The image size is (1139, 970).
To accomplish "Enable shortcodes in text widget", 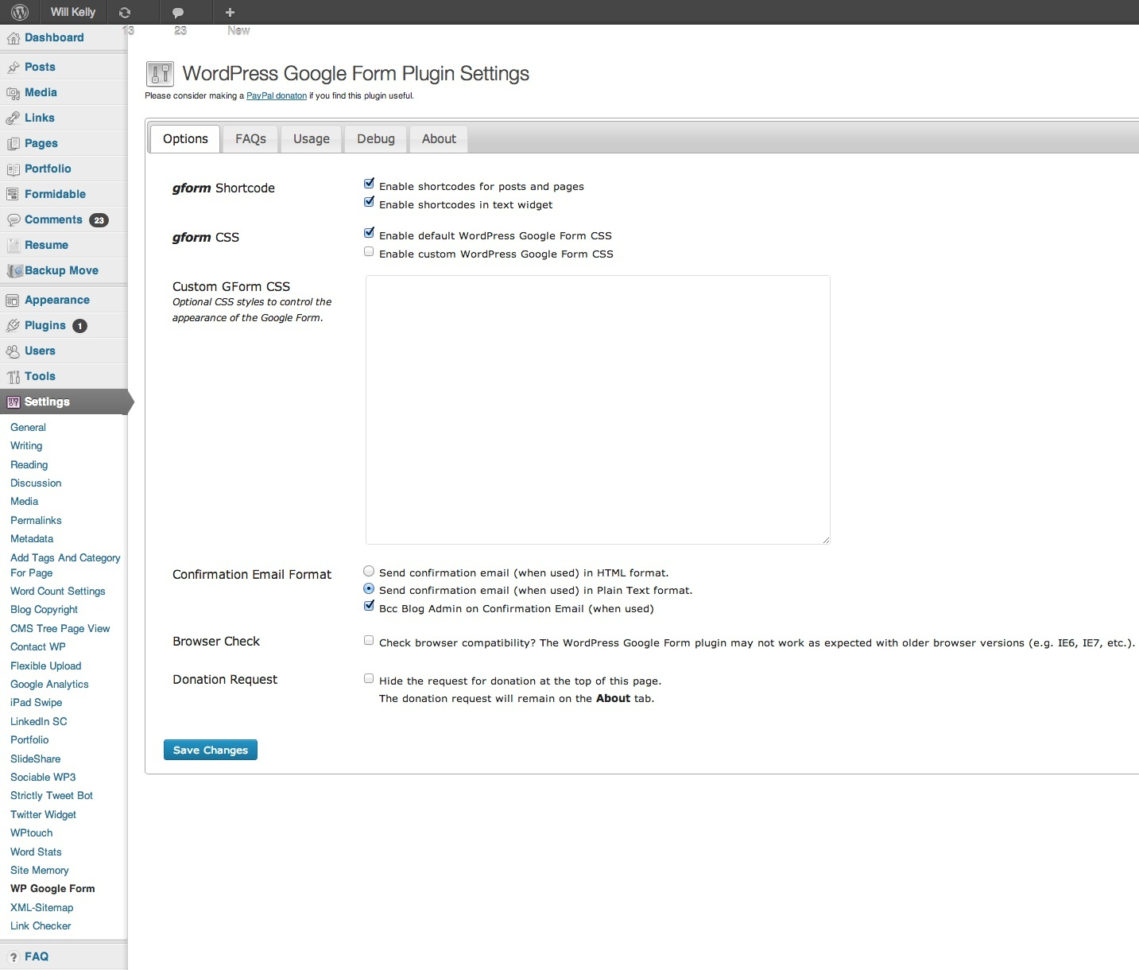I will [x=369, y=203].
